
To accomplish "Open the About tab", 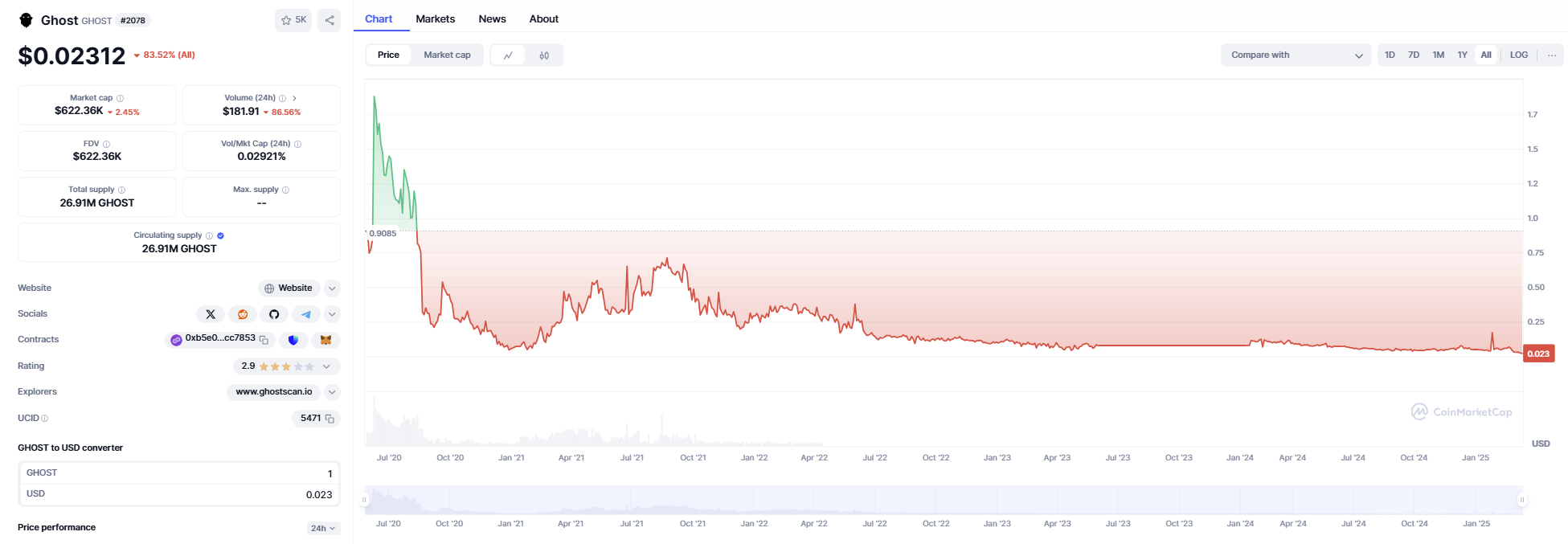I will (x=543, y=19).
